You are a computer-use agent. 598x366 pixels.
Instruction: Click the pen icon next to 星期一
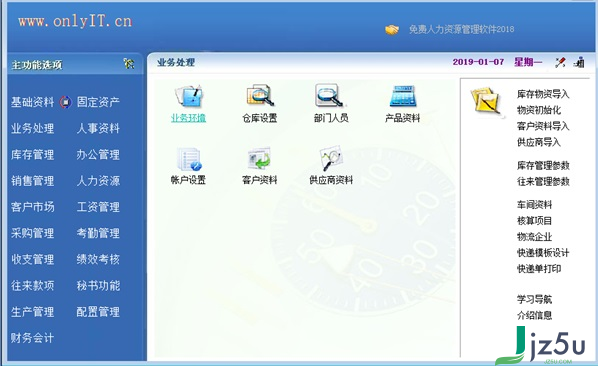point(560,62)
